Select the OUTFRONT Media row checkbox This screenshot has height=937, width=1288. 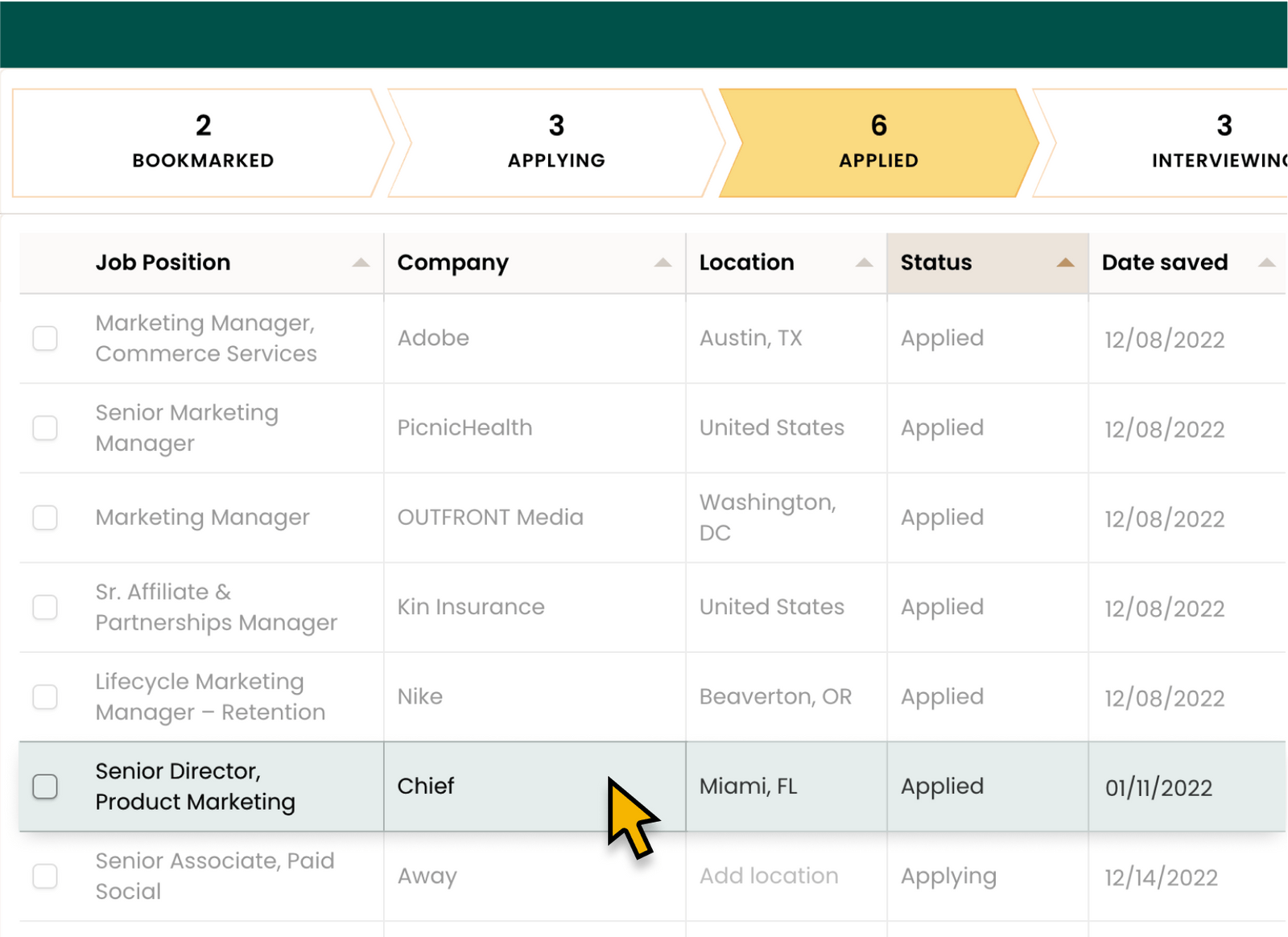tap(44, 518)
